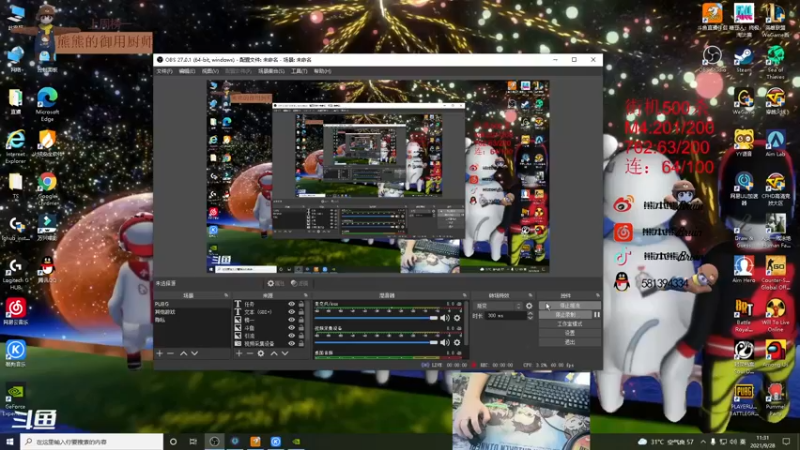This screenshot has width=800, height=450.
Task: Toggle the lock on the 视频采集设备 source
Action: coord(301,343)
